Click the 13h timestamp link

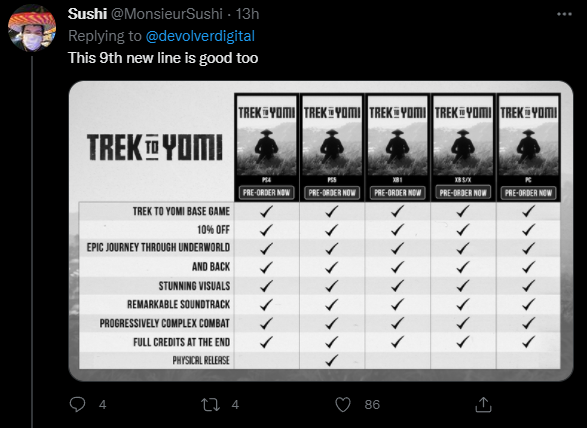(247, 14)
